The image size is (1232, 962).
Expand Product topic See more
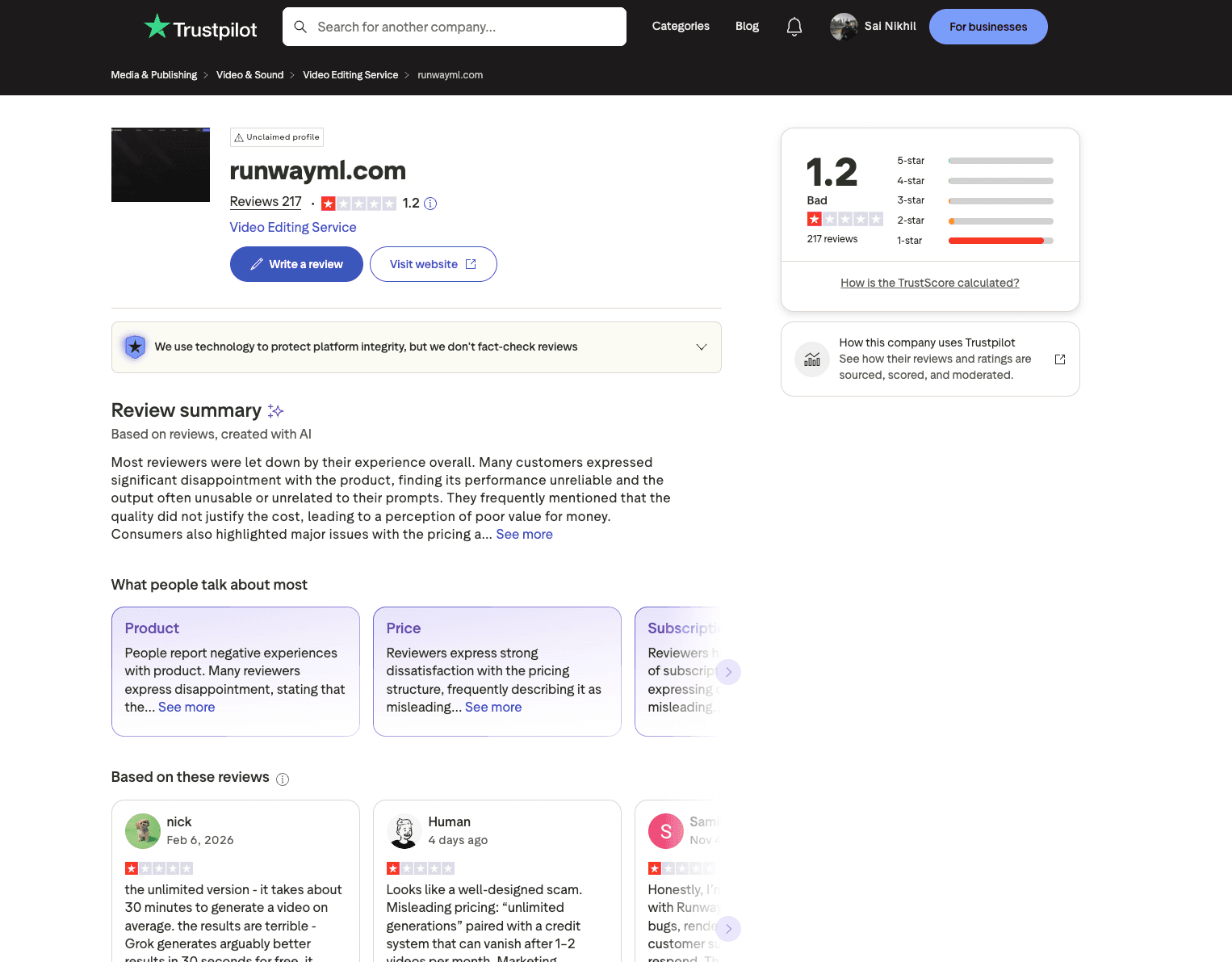tap(186, 707)
